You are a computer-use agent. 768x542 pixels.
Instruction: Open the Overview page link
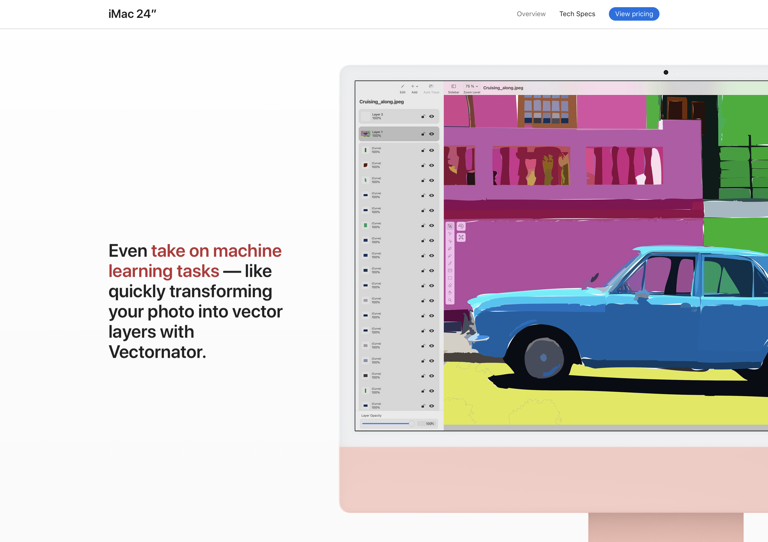[531, 14]
